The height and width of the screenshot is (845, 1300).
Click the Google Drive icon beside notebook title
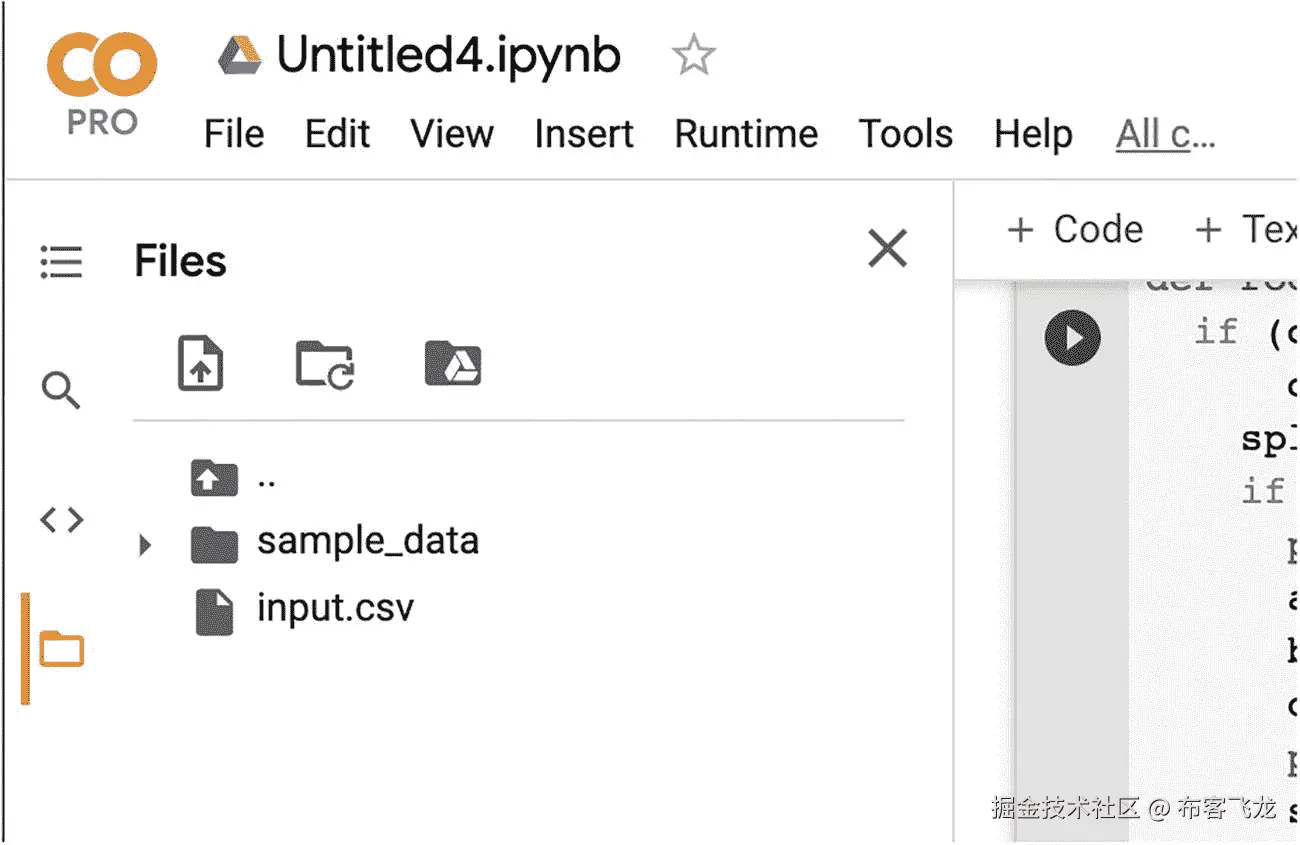(x=240, y=55)
